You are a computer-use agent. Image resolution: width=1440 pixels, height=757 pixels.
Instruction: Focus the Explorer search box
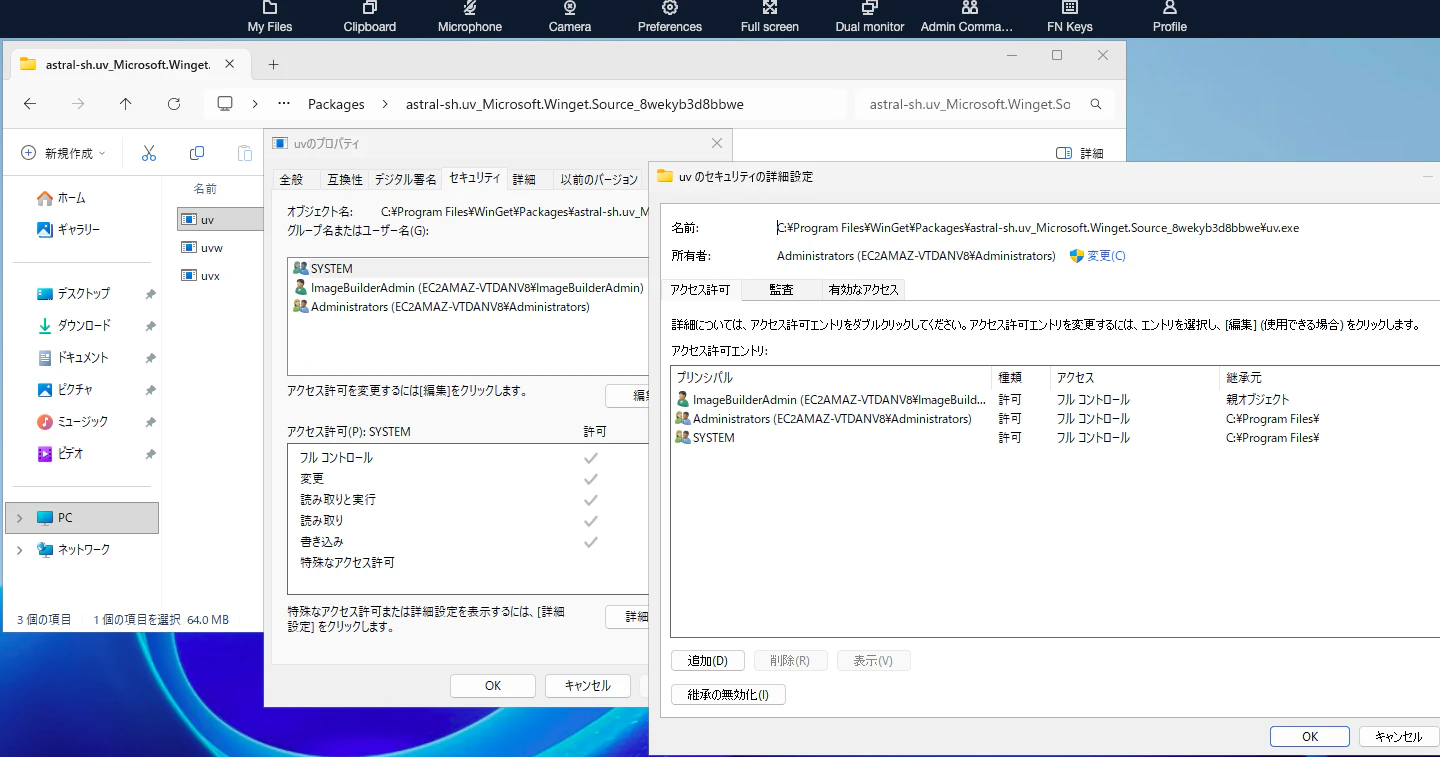pyautogui.click(x=970, y=104)
